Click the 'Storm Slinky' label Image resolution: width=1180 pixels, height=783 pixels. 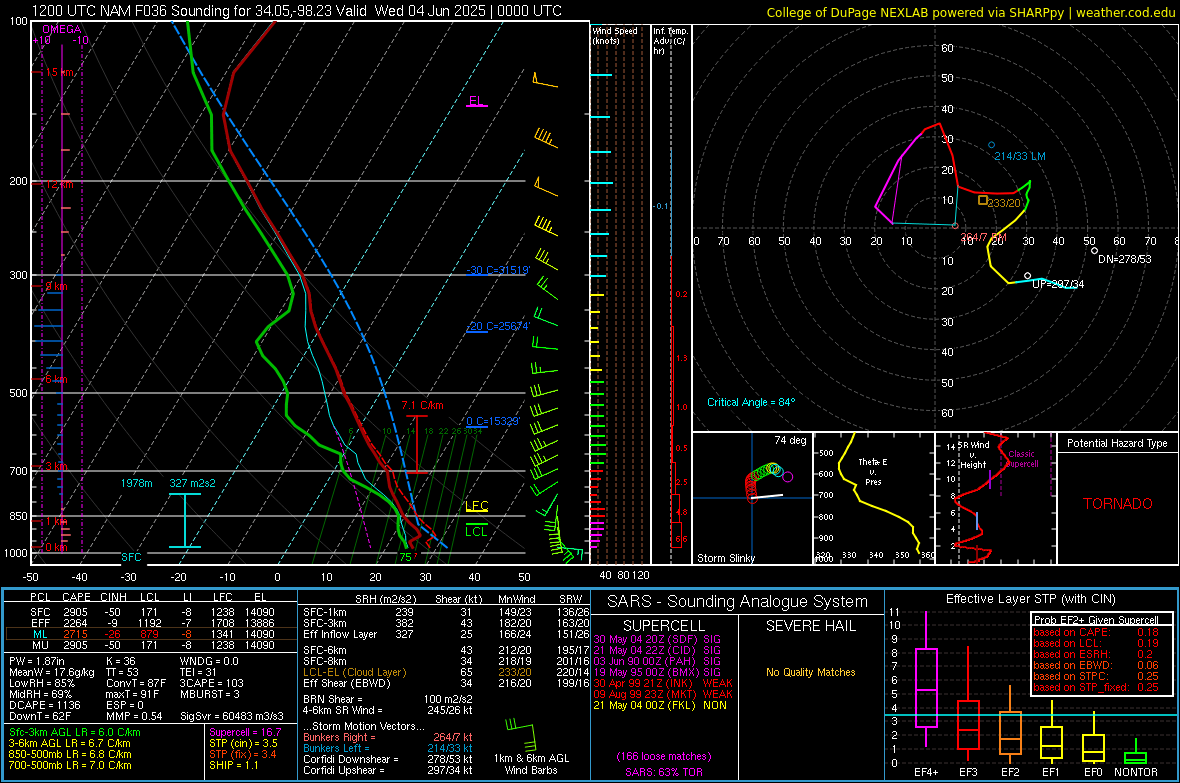pyautogui.click(x=725, y=558)
